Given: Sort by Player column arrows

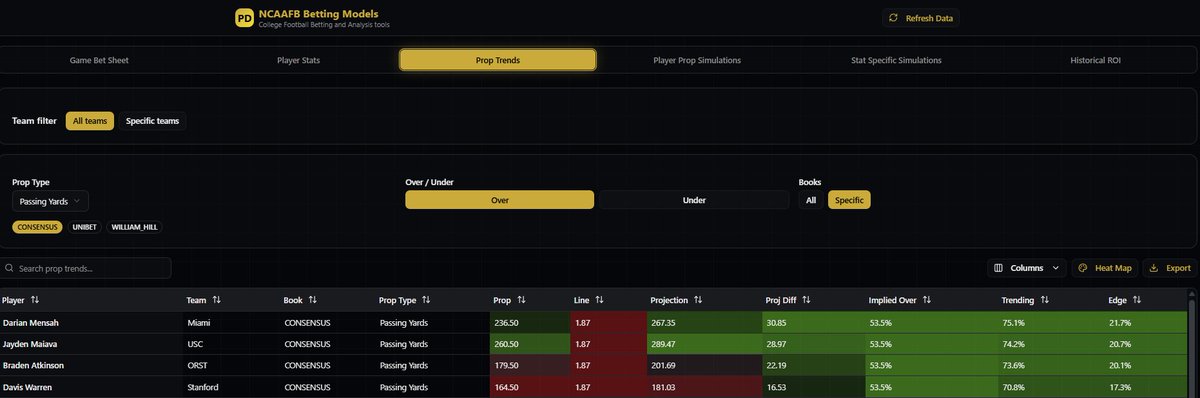Looking at the screenshot, I should [x=35, y=299].
